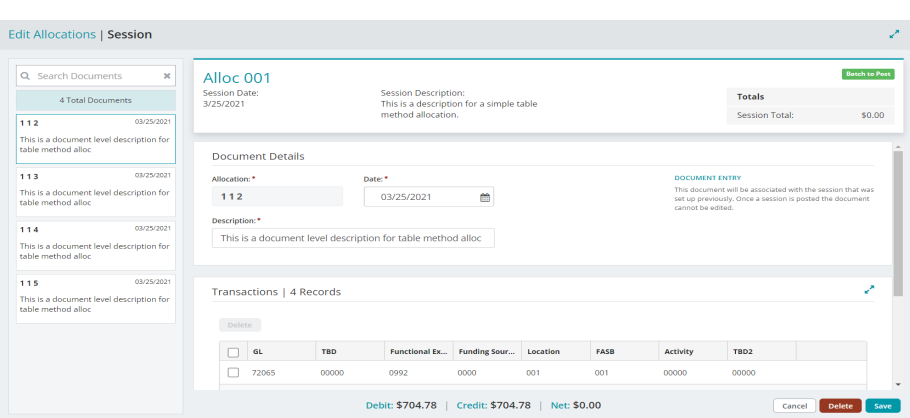Click the red Delete button in footer
This screenshot has width=910, height=418.
pyautogui.click(x=840, y=406)
